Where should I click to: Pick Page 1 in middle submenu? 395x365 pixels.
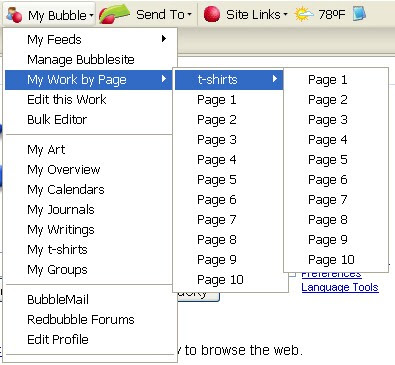pyautogui.click(x=229, y=100)
